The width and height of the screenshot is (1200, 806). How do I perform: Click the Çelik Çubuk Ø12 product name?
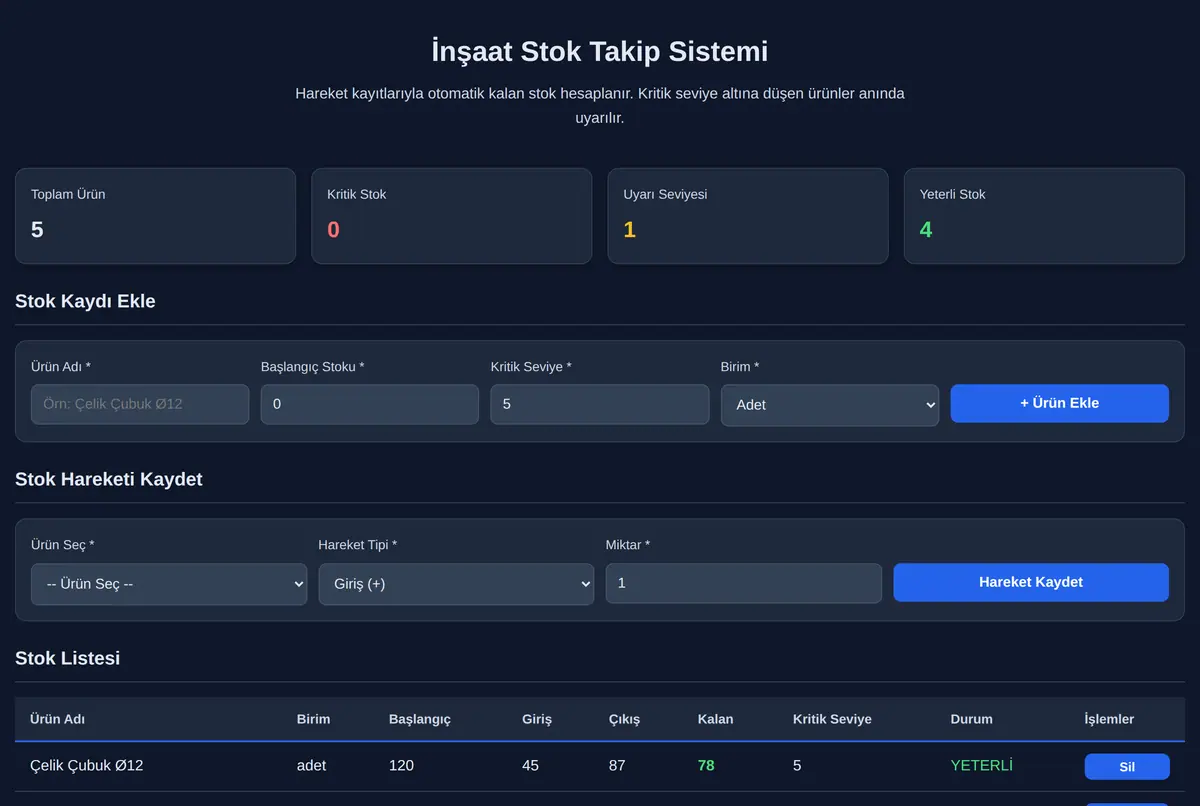87,766
